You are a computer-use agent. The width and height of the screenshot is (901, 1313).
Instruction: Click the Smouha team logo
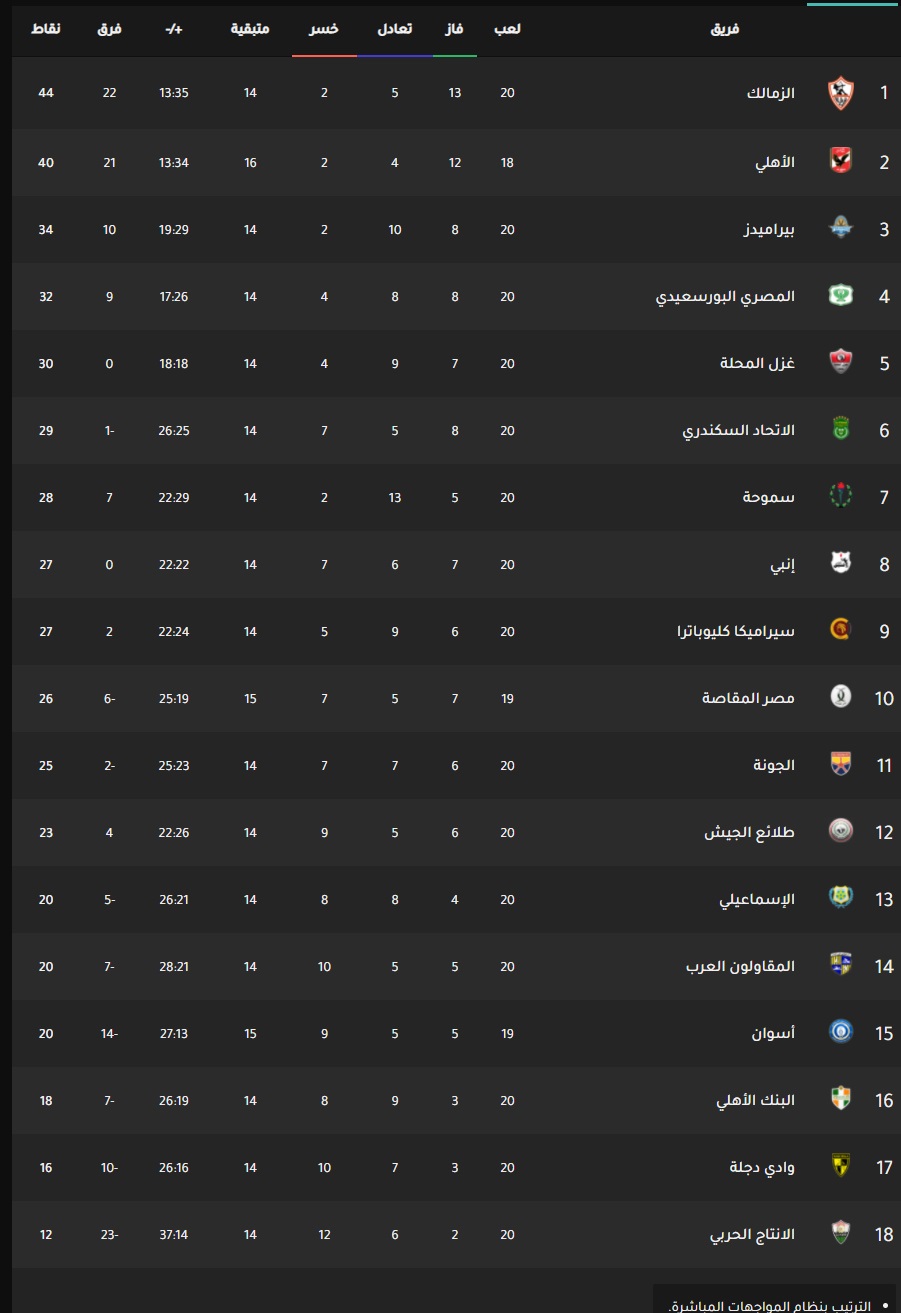[x=840, y=496]
